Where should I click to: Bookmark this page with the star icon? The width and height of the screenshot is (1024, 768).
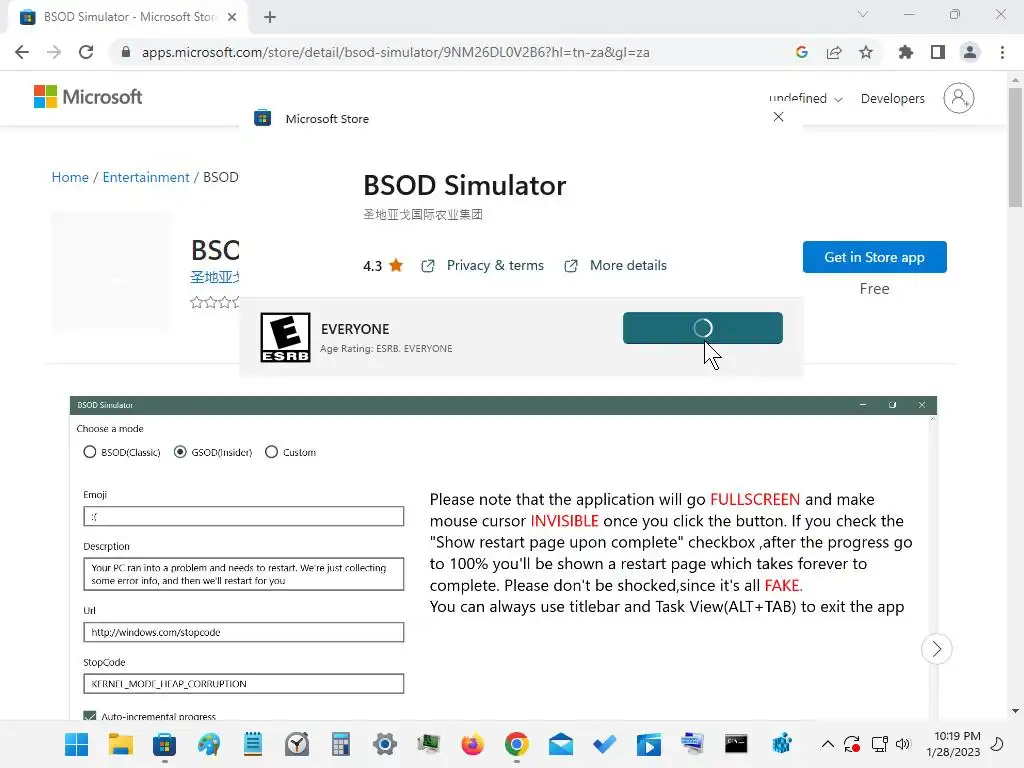coord(866,52)
